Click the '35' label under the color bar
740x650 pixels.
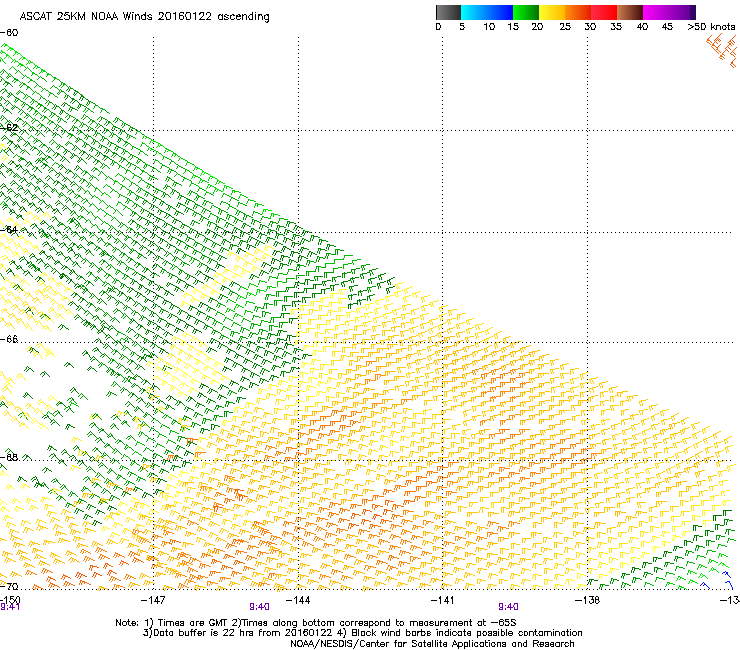(616, 27)
